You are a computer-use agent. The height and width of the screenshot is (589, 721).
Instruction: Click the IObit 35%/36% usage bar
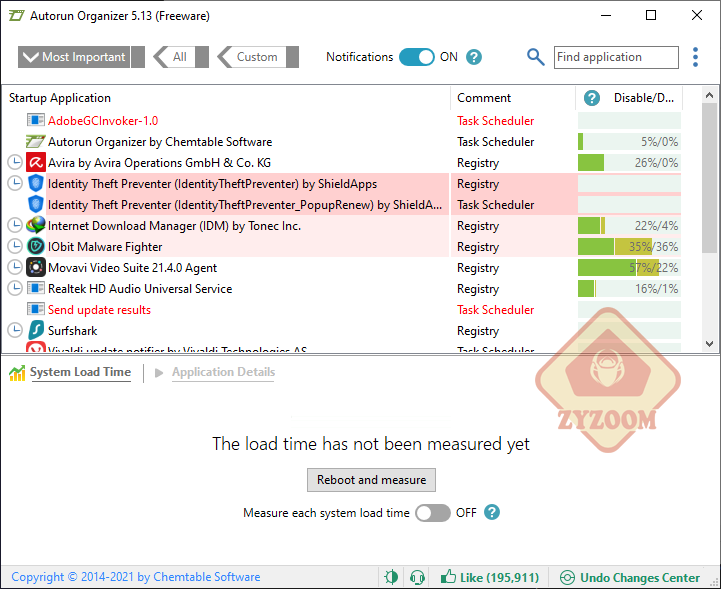(629, 246)
